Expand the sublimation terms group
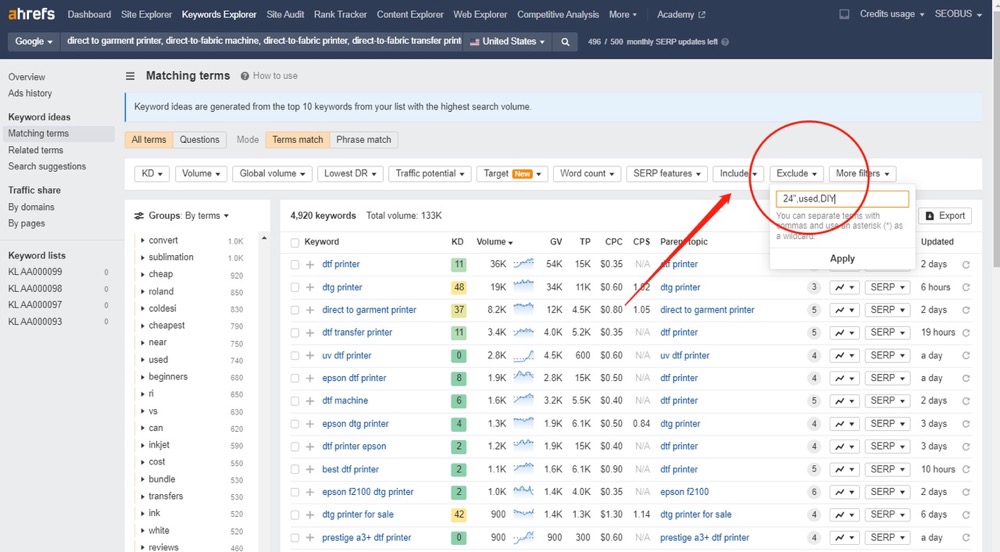The width and height of the screenshot is (1000, 552). [x=142, y=258]
